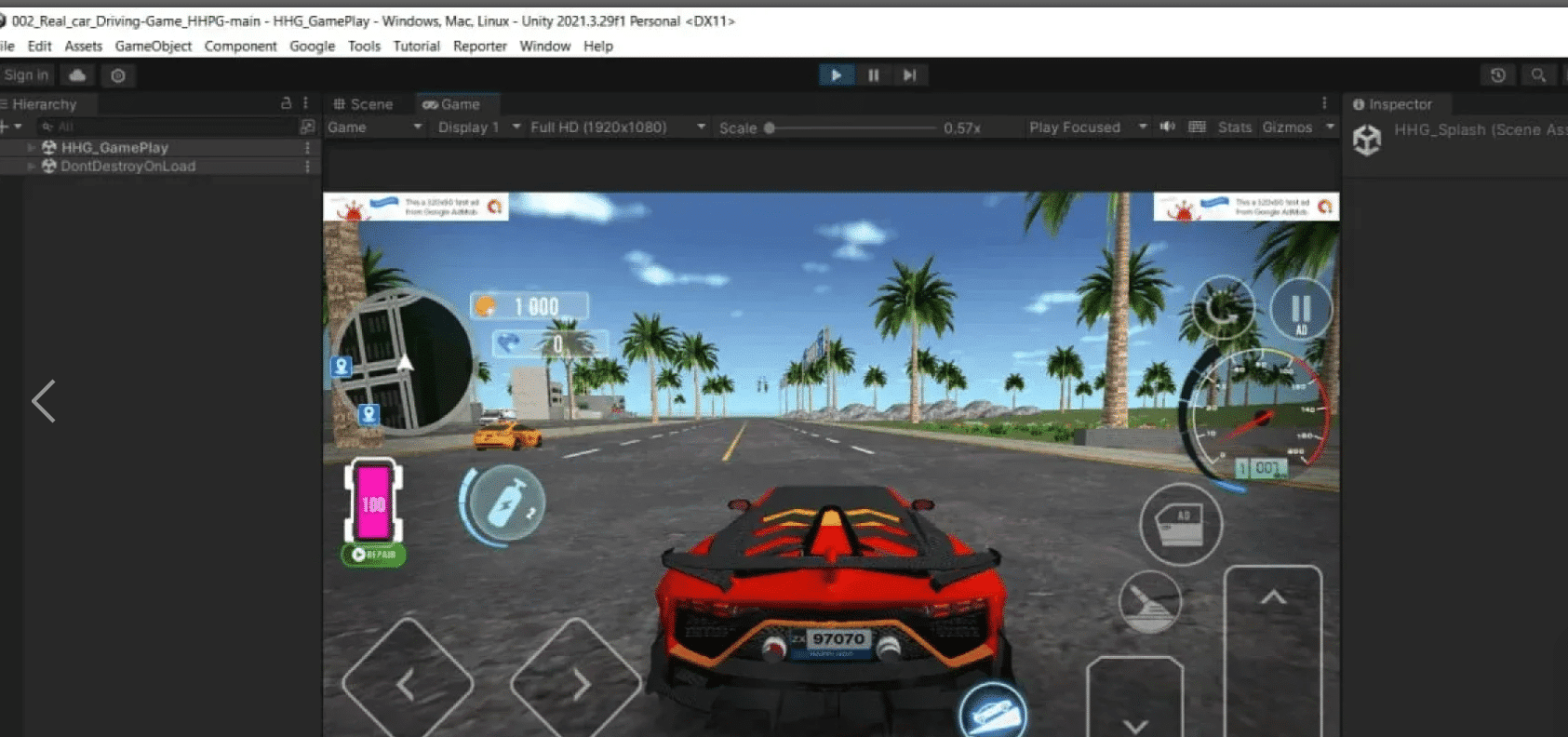Viewport: 1568px width, 737px height.
Task: Toggle the Stats overlay button
Action: point(1234,127)
